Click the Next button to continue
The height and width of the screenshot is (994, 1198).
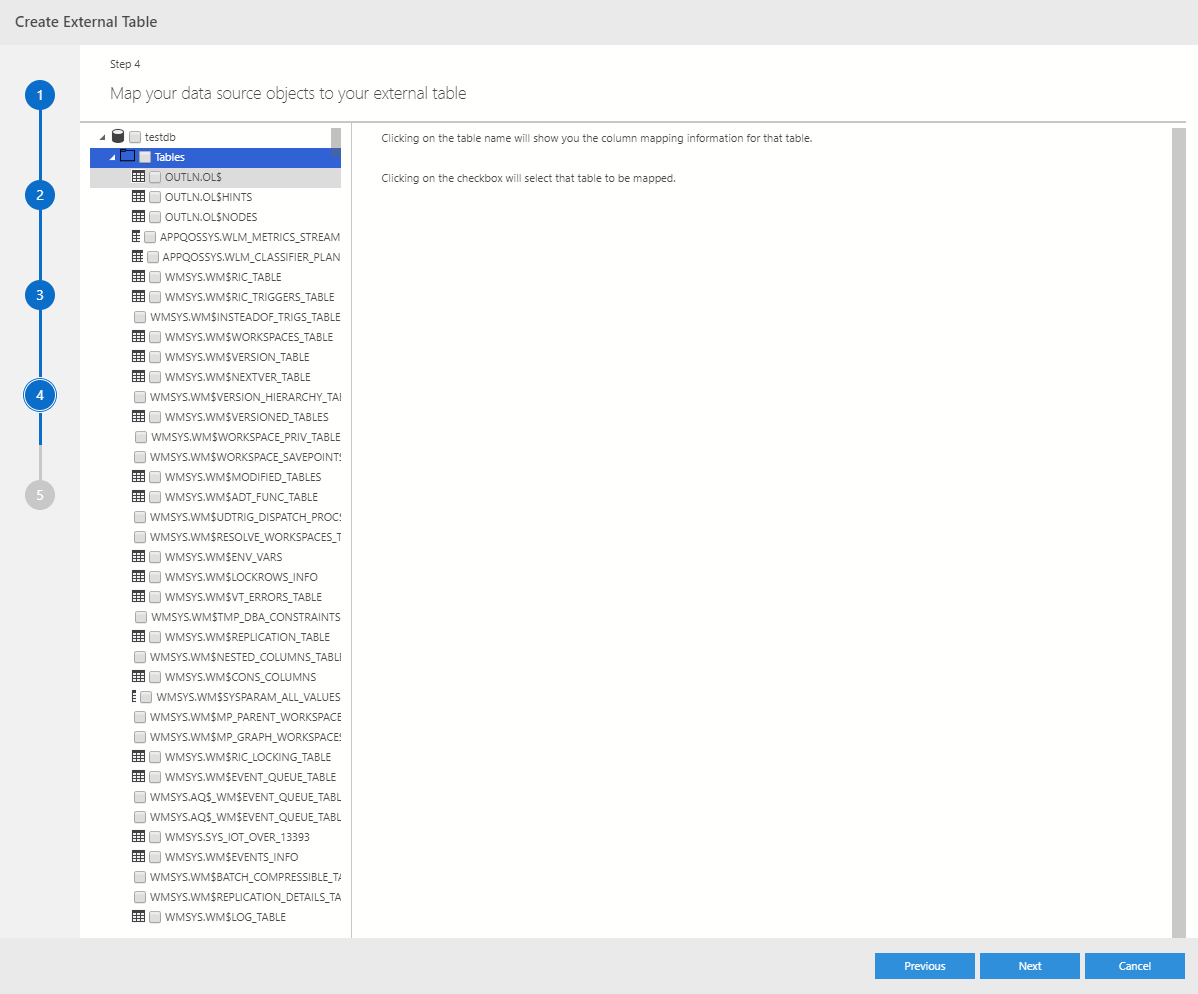(1029, 965)
